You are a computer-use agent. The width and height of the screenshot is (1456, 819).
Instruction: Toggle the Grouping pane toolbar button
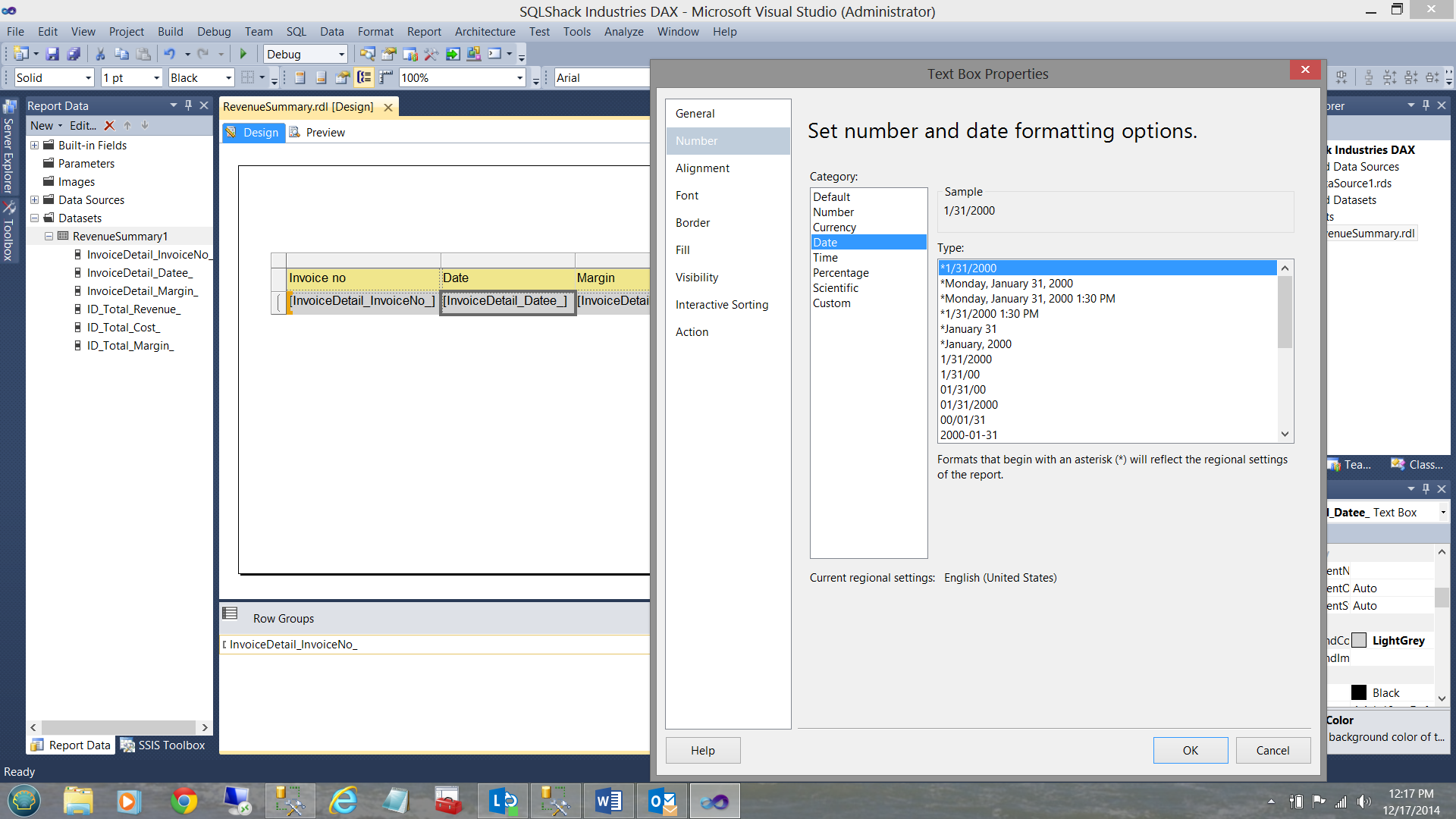(364, 77)
